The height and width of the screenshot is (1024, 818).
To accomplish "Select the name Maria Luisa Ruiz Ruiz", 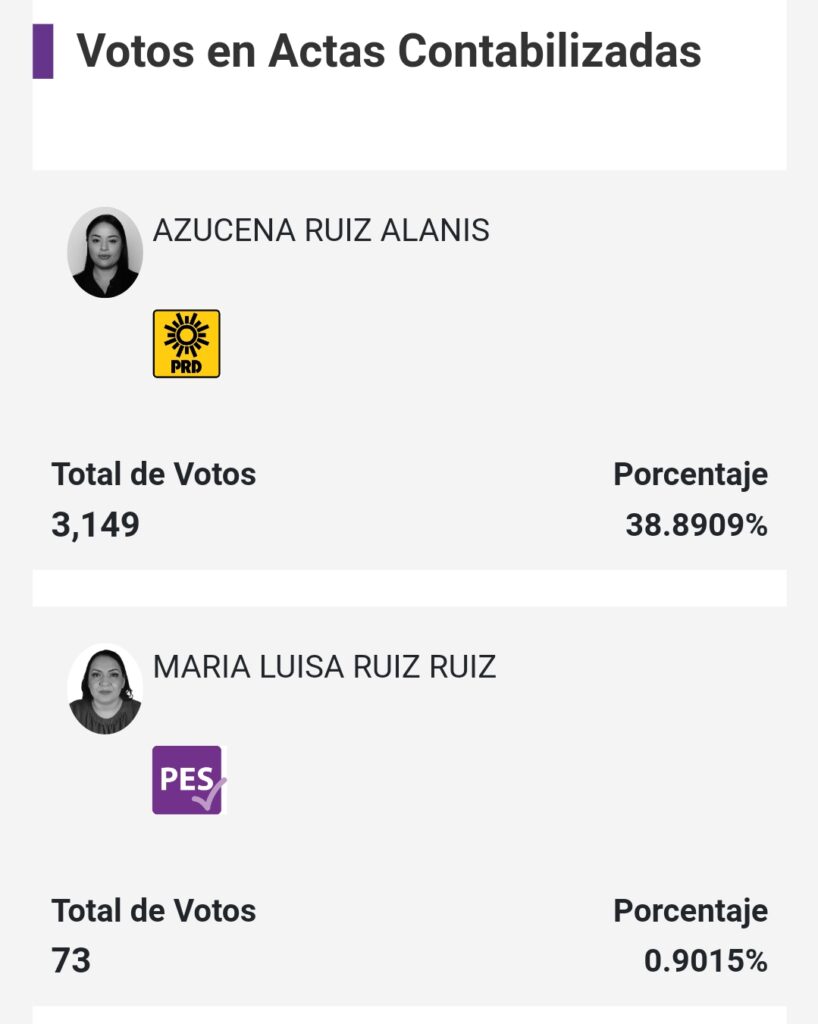I will [324, 667].
